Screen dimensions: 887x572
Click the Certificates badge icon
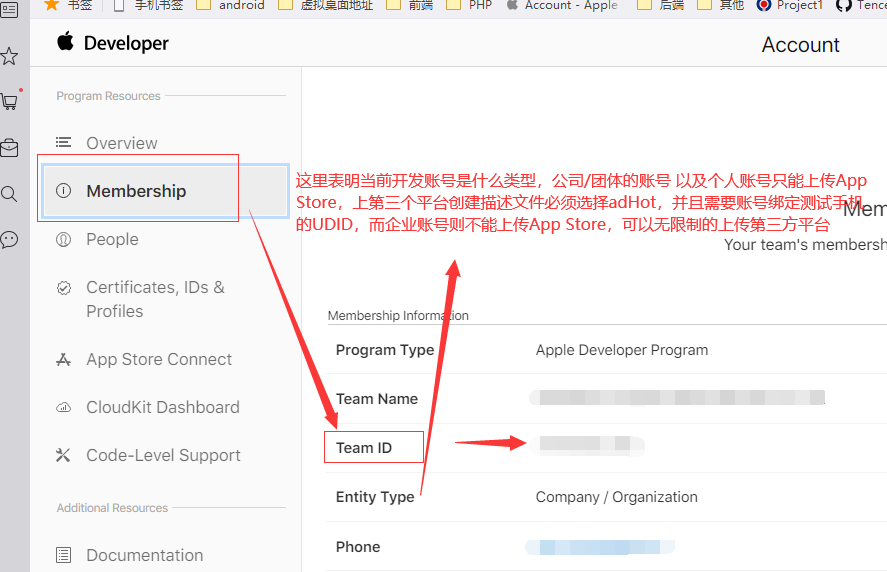[64, 288]
